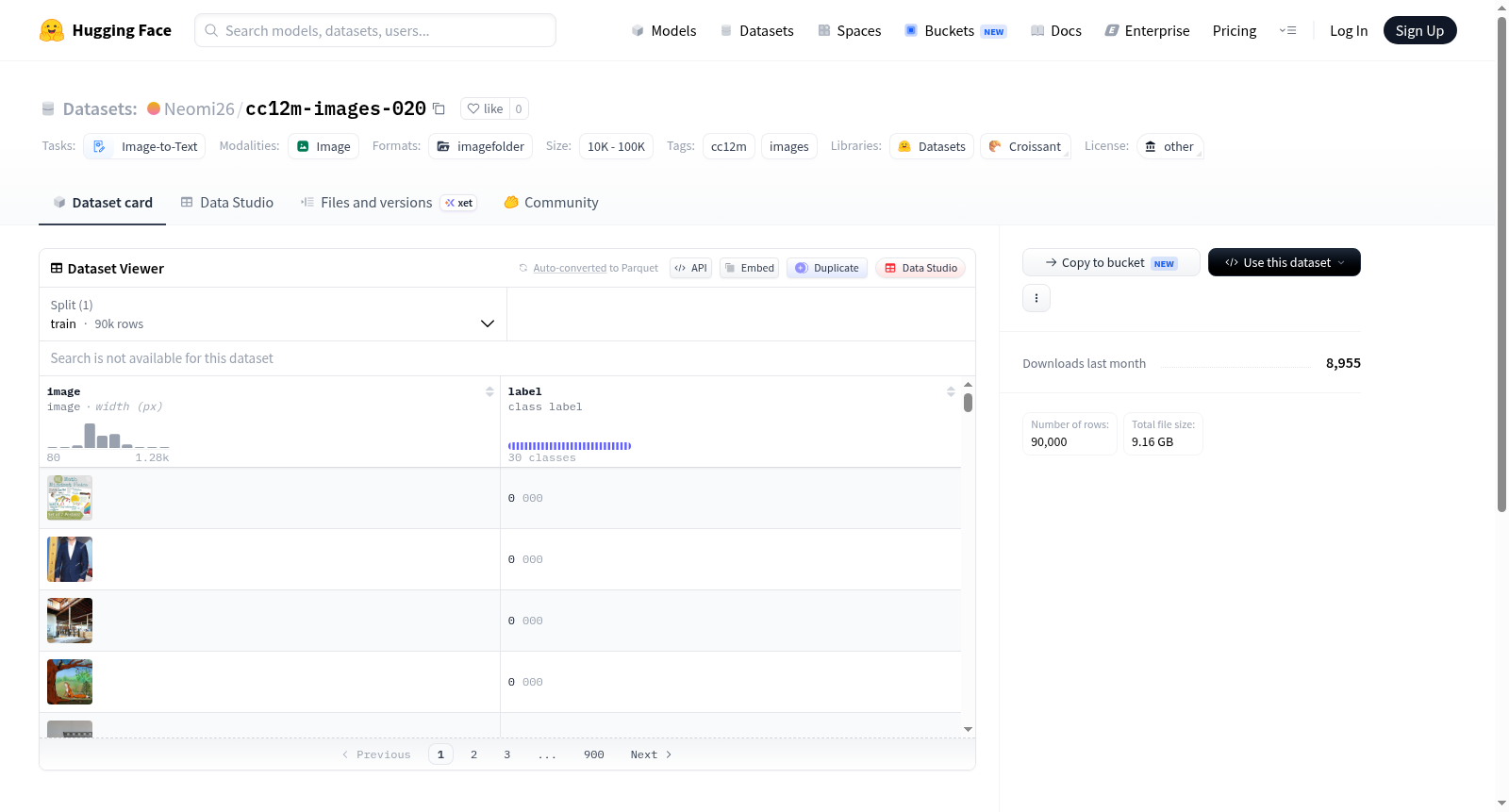Open the blue suit image thumbnail

(x=70, y=559)
